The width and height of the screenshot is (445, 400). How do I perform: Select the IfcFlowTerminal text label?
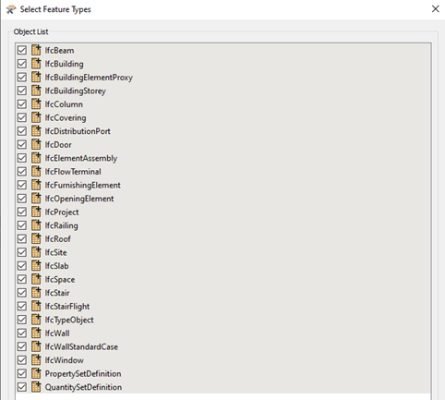[x=73, y=171]
